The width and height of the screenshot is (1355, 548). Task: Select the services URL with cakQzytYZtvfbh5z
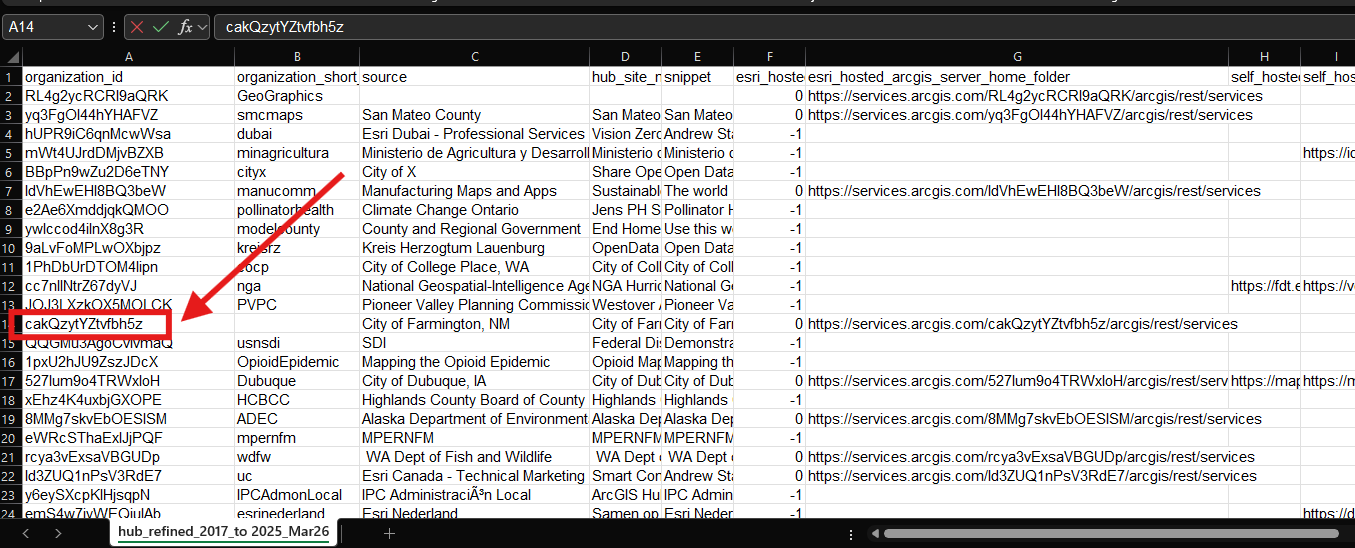[x=1017, y=324]
